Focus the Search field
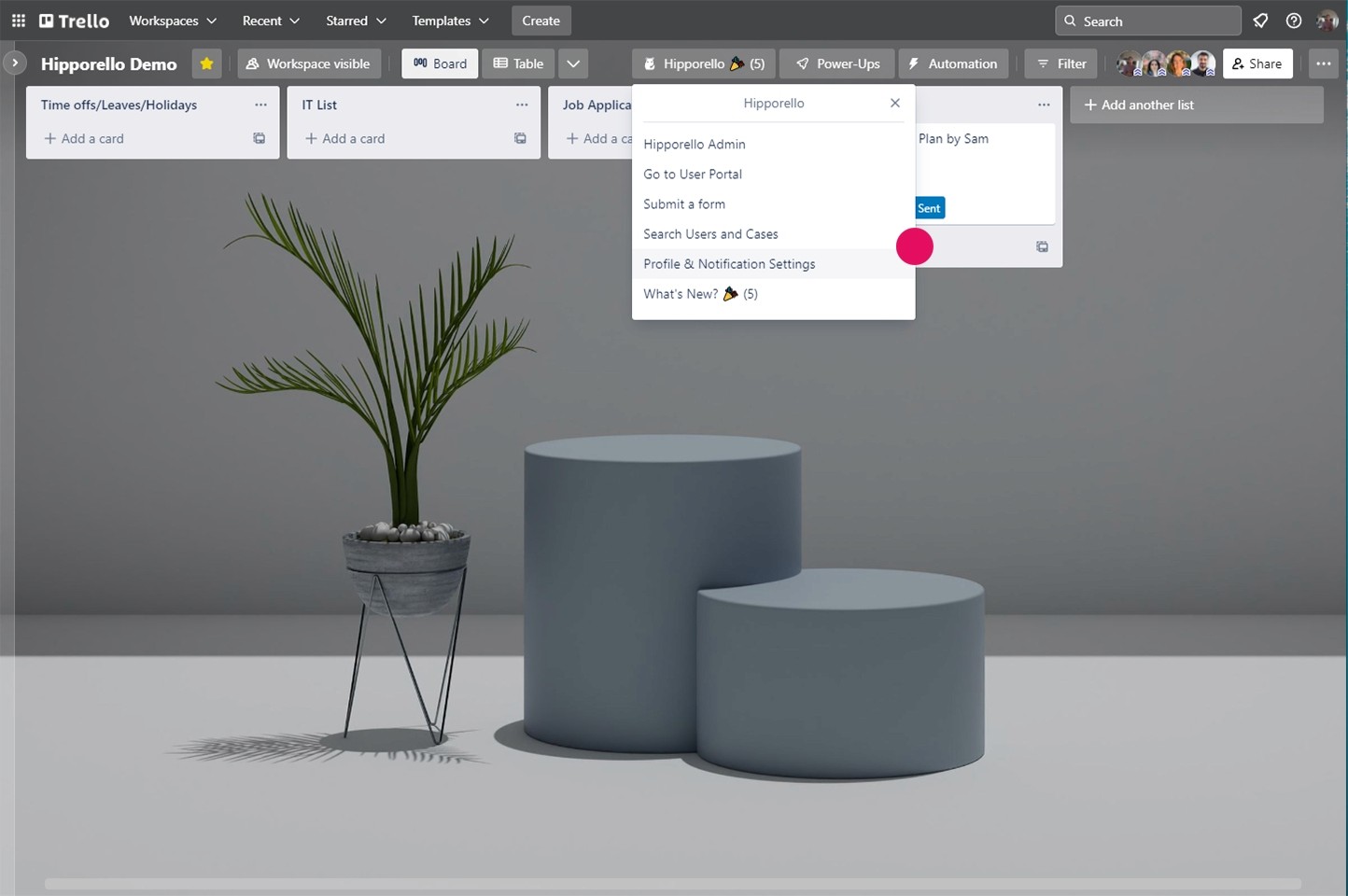The height and width of the screenshot is (896, 1348). [x=1148, y=21]
